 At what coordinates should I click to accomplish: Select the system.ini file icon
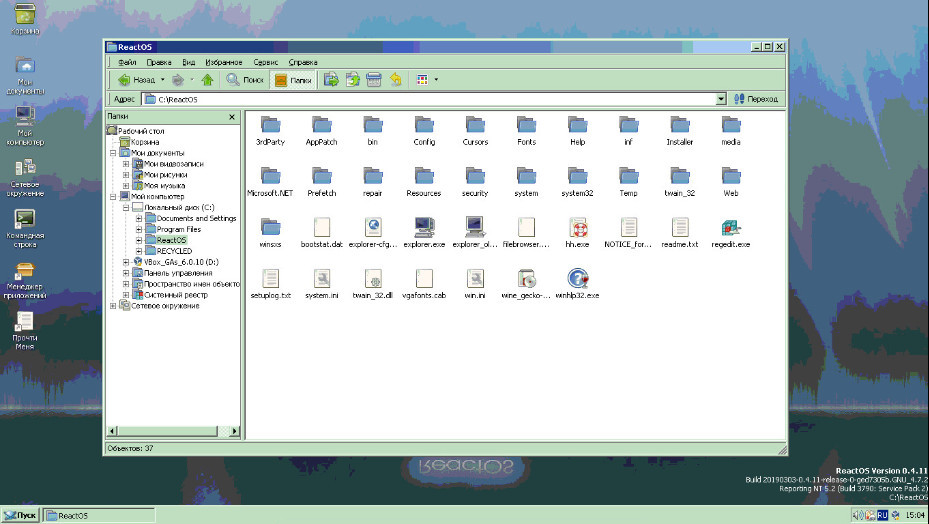pos(322,277)
